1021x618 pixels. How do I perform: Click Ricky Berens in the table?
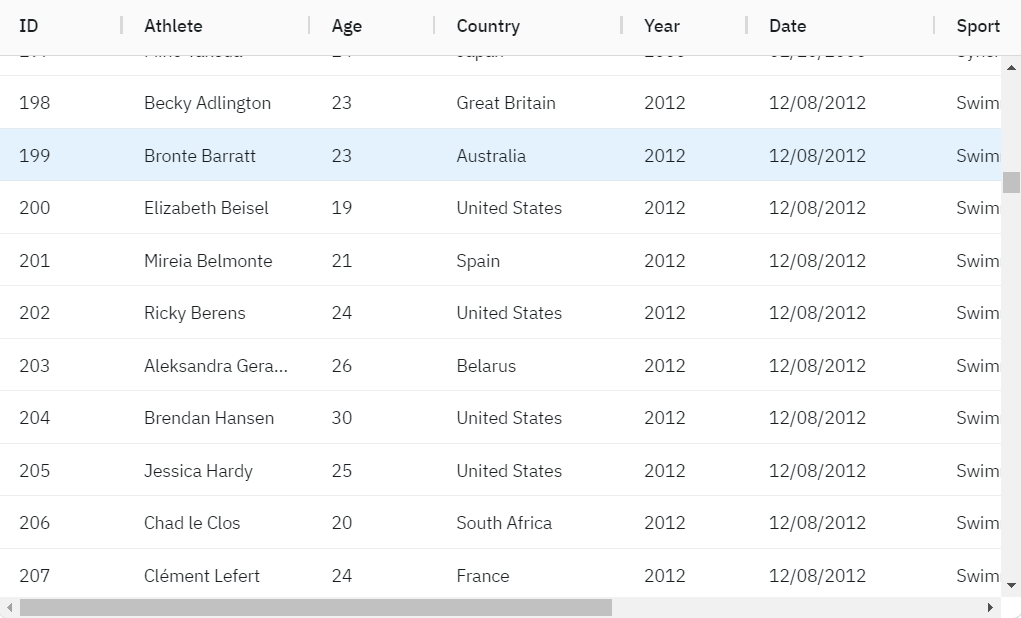click(194, 313)
